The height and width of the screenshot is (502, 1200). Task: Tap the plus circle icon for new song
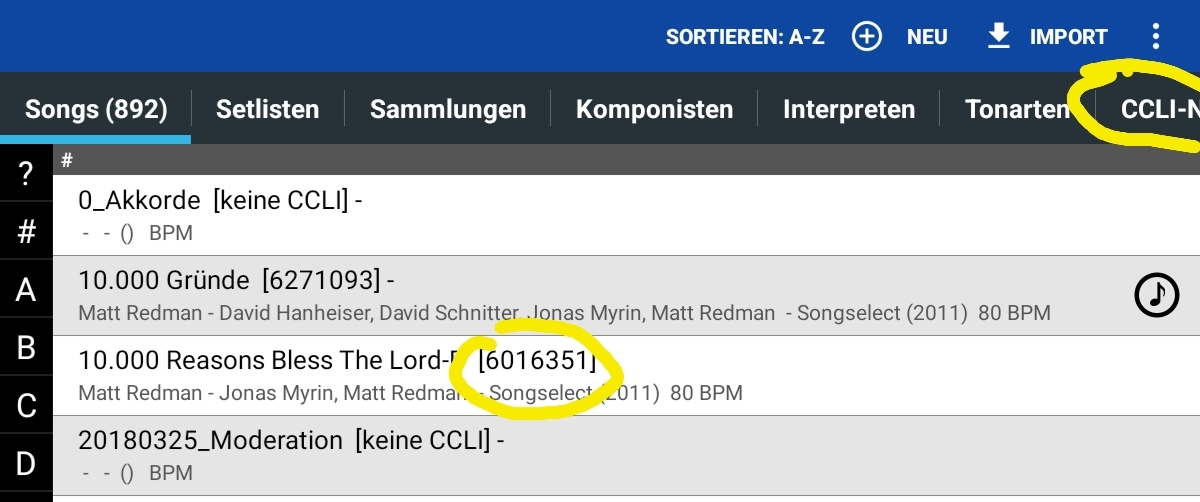[867, 37]
